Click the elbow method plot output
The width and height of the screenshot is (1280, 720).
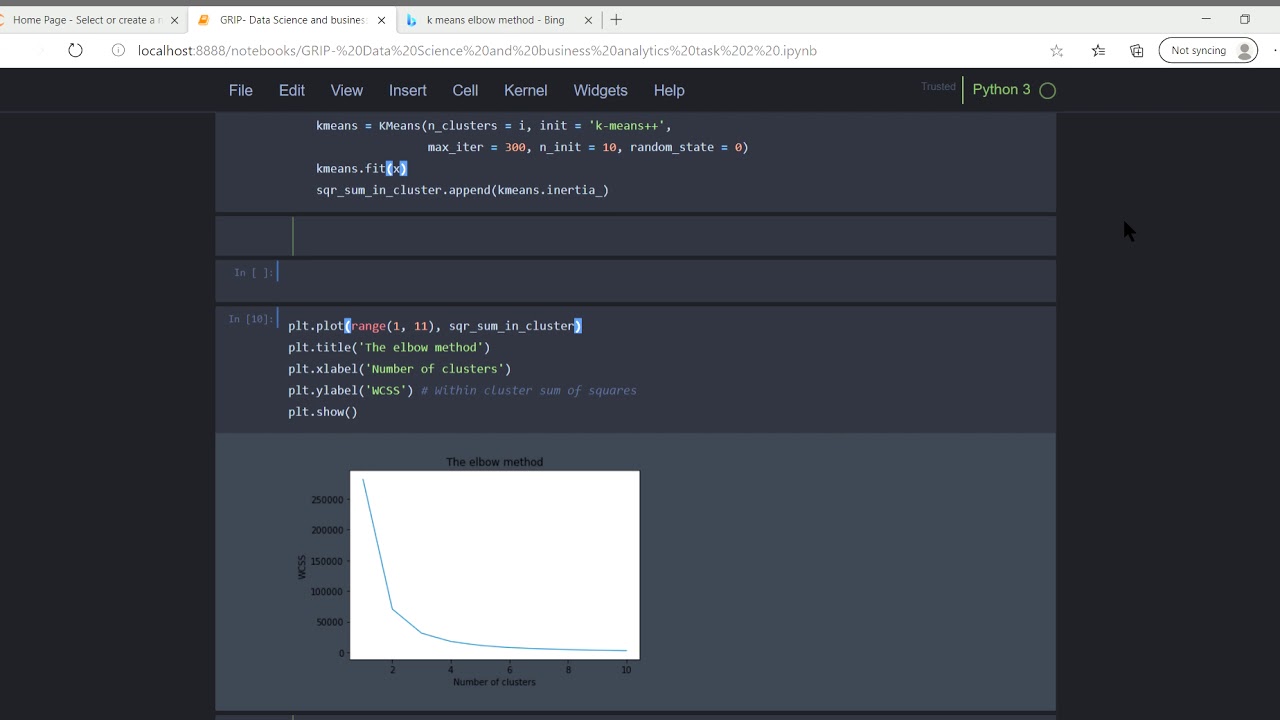tap(494, 565)
